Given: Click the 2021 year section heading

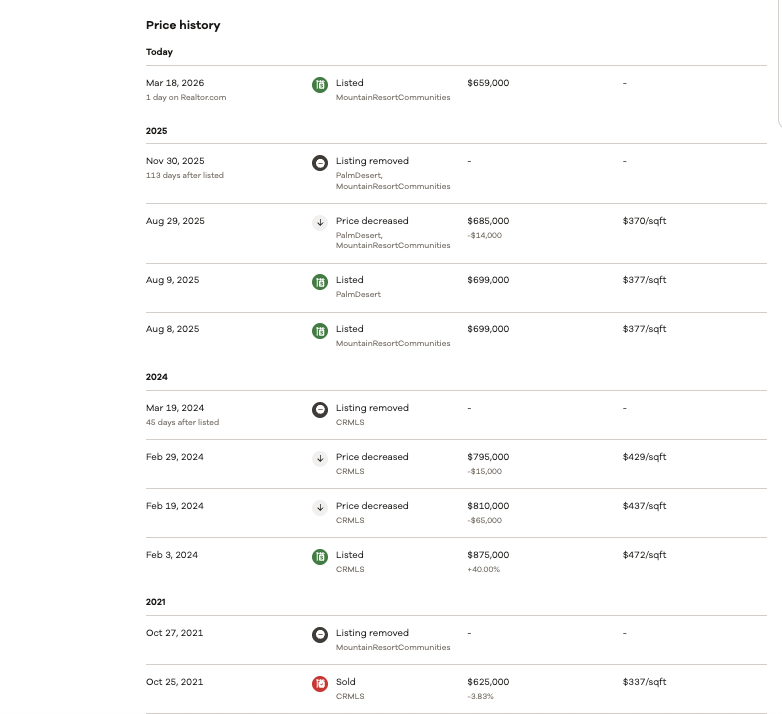Looking at the screenshot, I should (156, 602).
